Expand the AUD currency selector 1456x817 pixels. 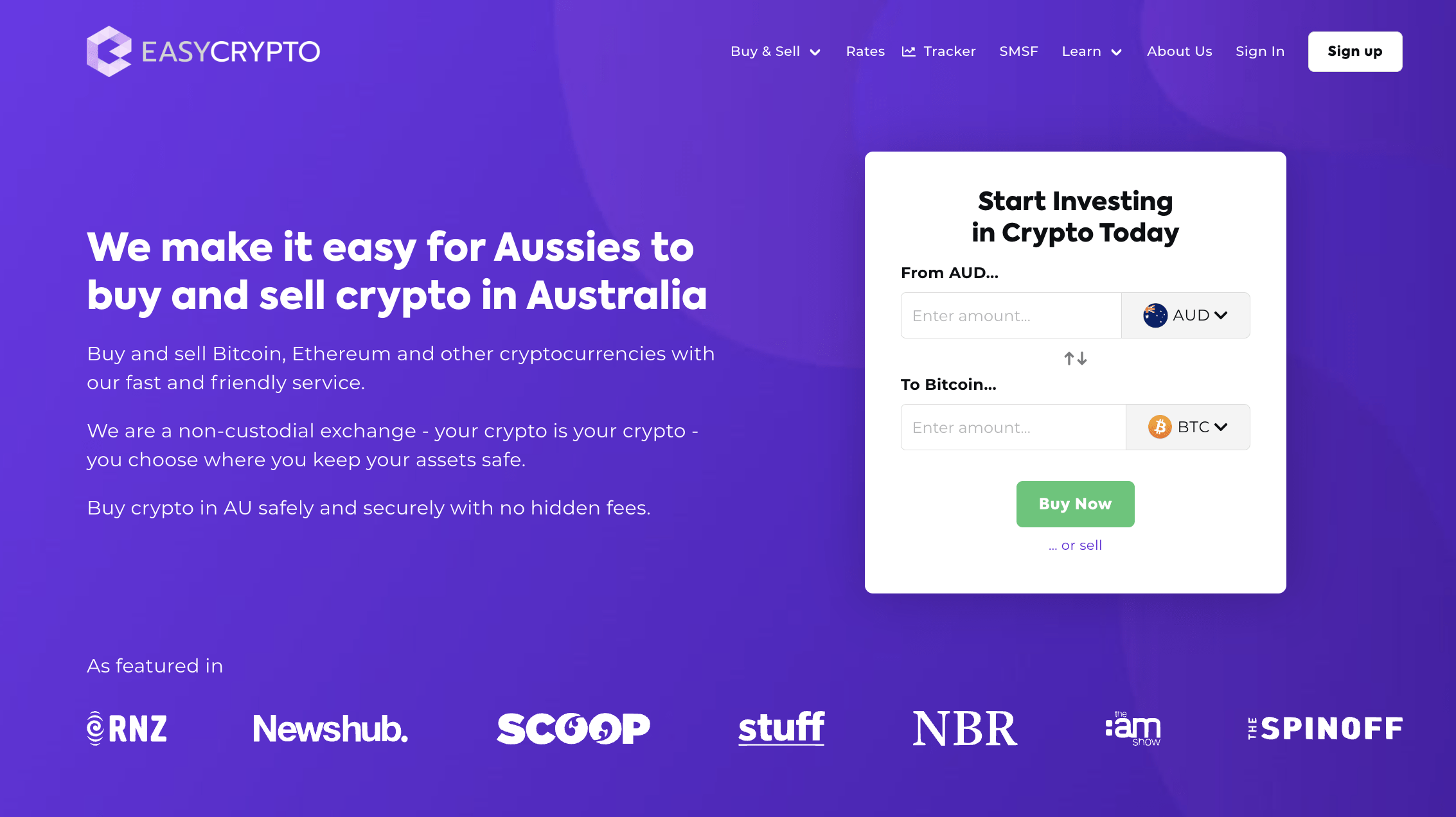[x=1185, y=315]
